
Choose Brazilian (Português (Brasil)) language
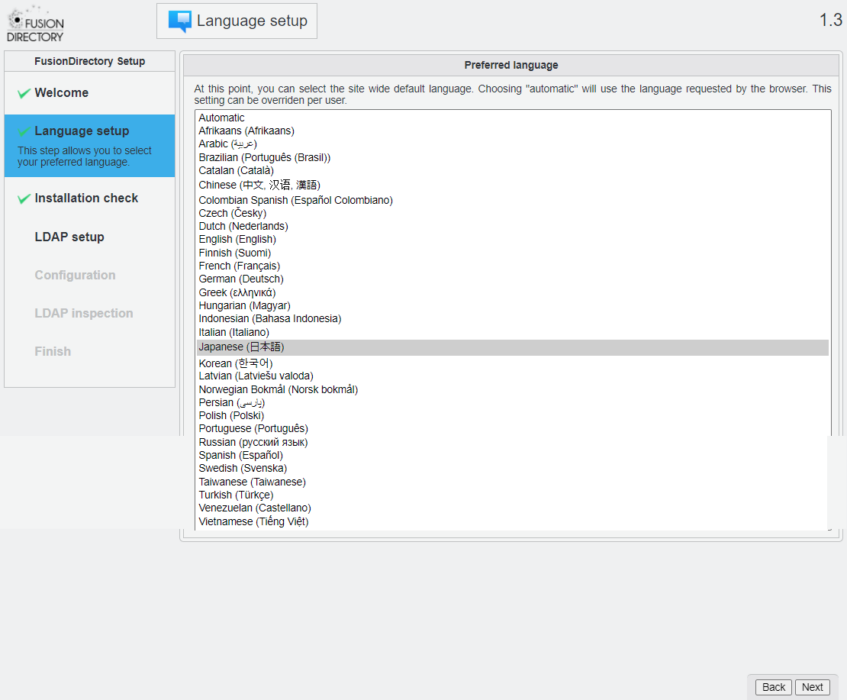pyautogui.click(x=264, y=157)
